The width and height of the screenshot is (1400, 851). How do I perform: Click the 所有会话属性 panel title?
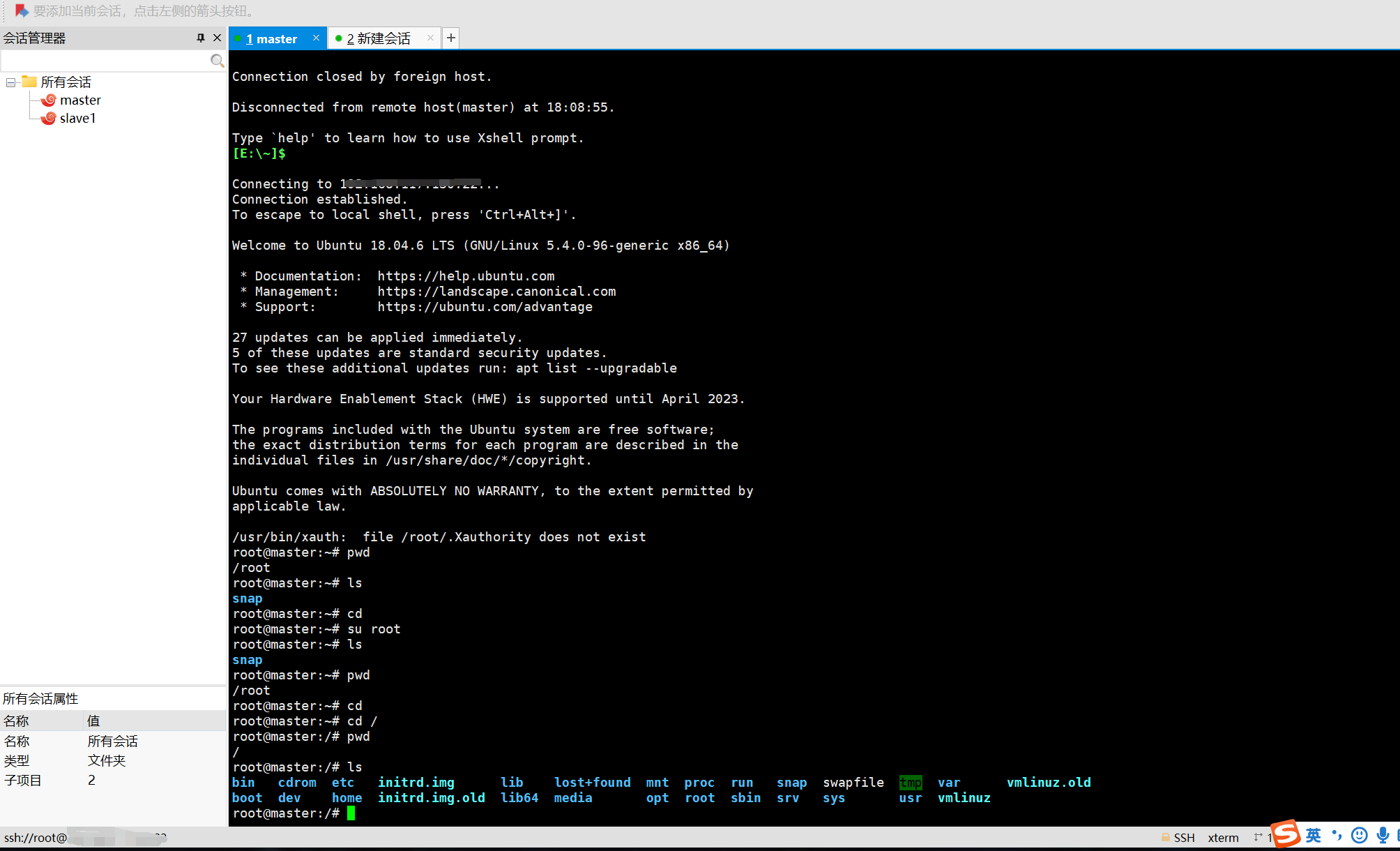[x=40, y=698]
